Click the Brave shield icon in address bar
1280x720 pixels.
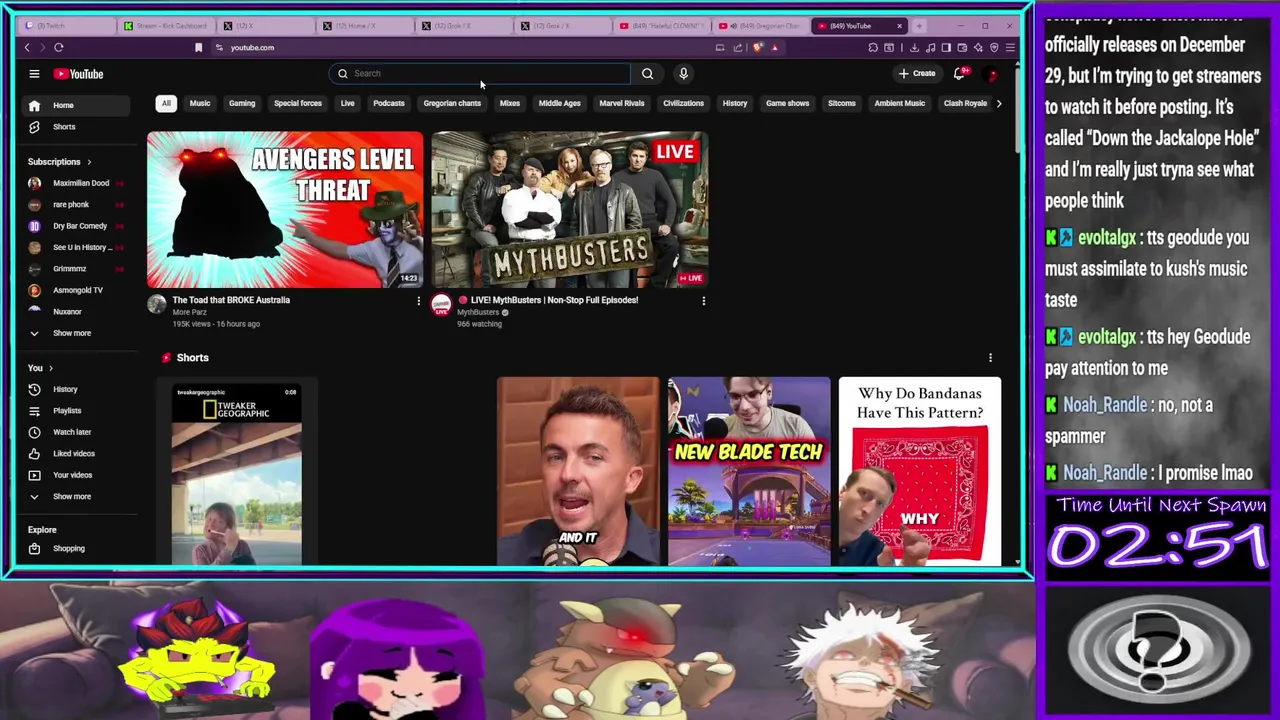click(757, 47)
